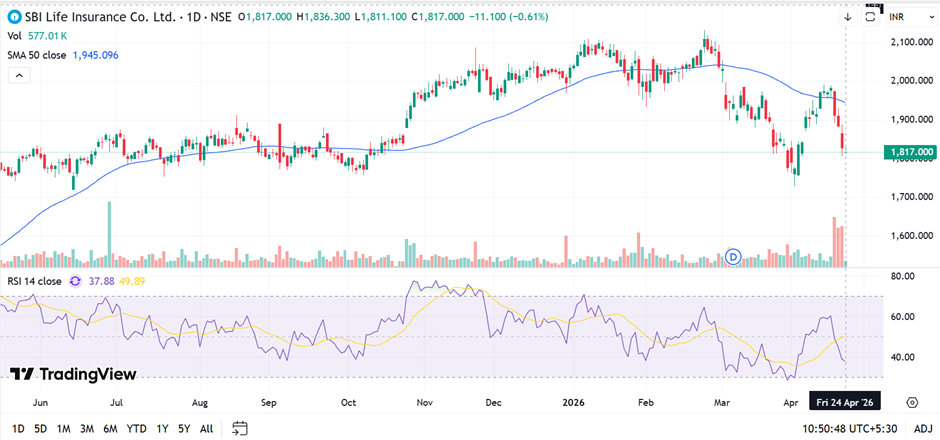Click the fullscreen frame icon at top right

[x=871, y=17]
